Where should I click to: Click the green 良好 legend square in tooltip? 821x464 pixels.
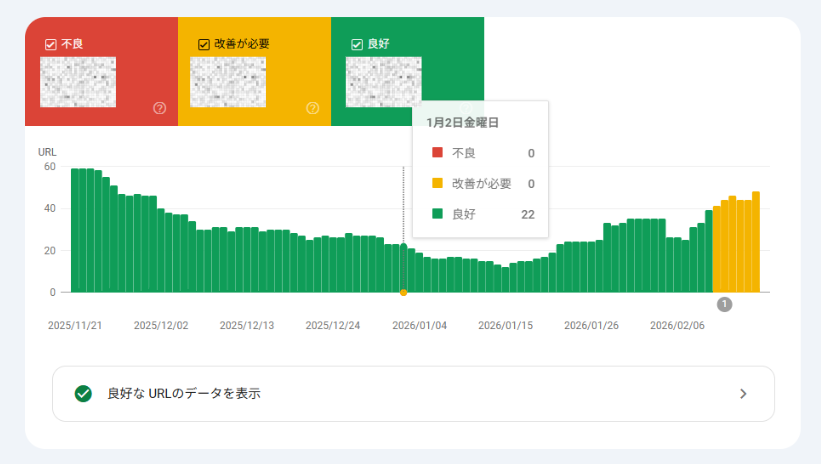[x=437, y=214]
